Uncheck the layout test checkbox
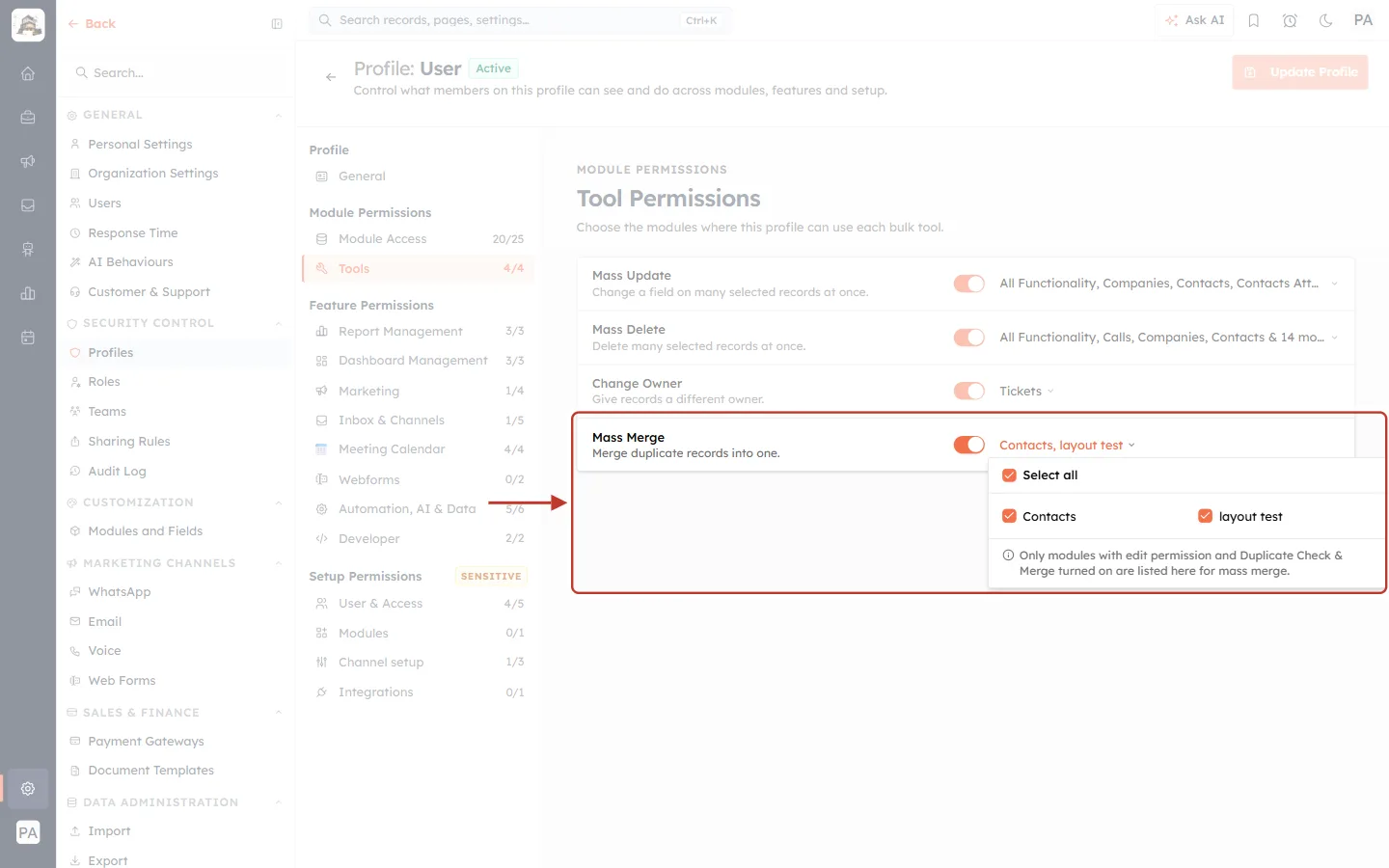The height and width of the screenshot is (868, 1389). [1205, 516]
